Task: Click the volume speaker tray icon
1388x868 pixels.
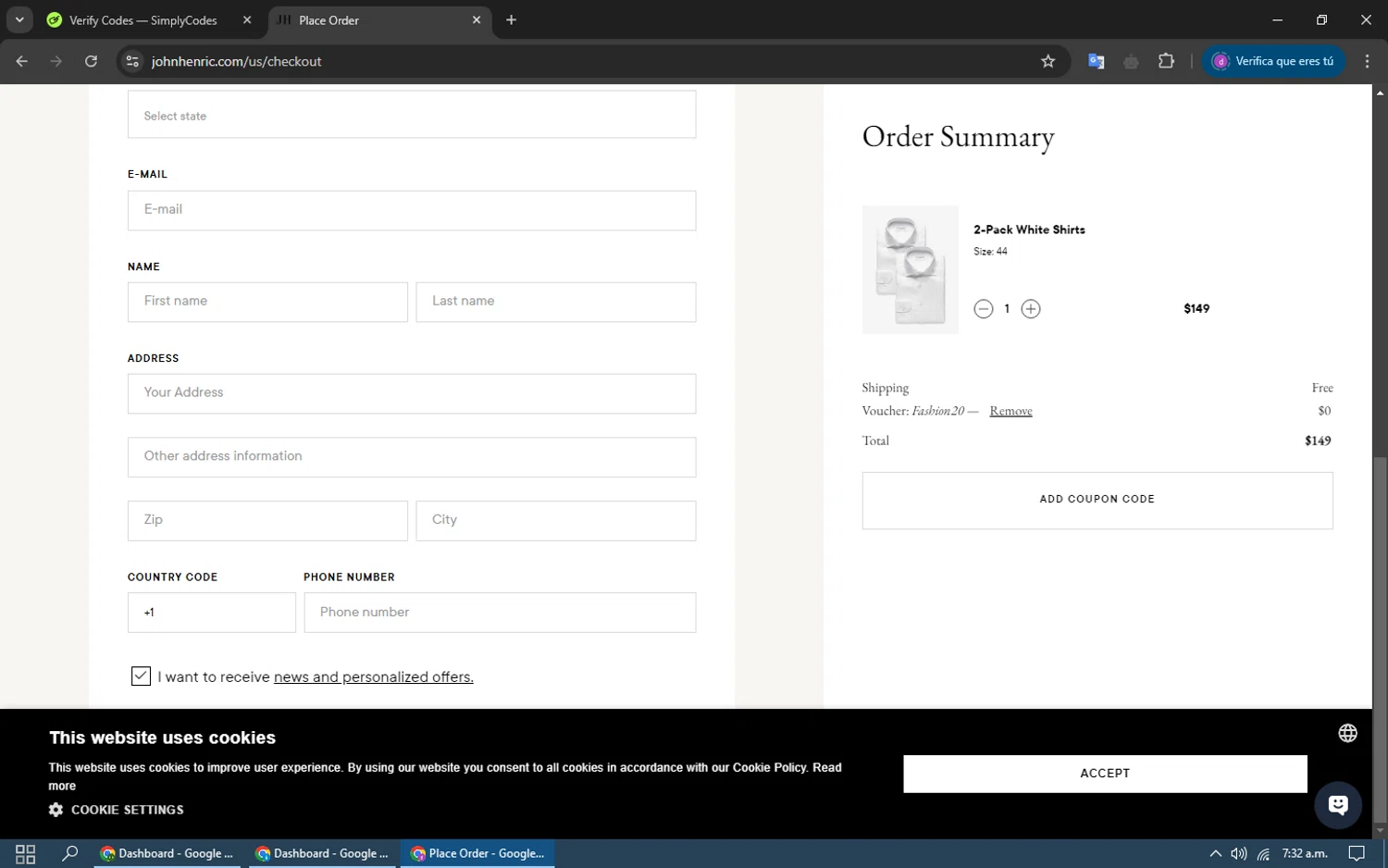Action: click(x=1239, y=853)
